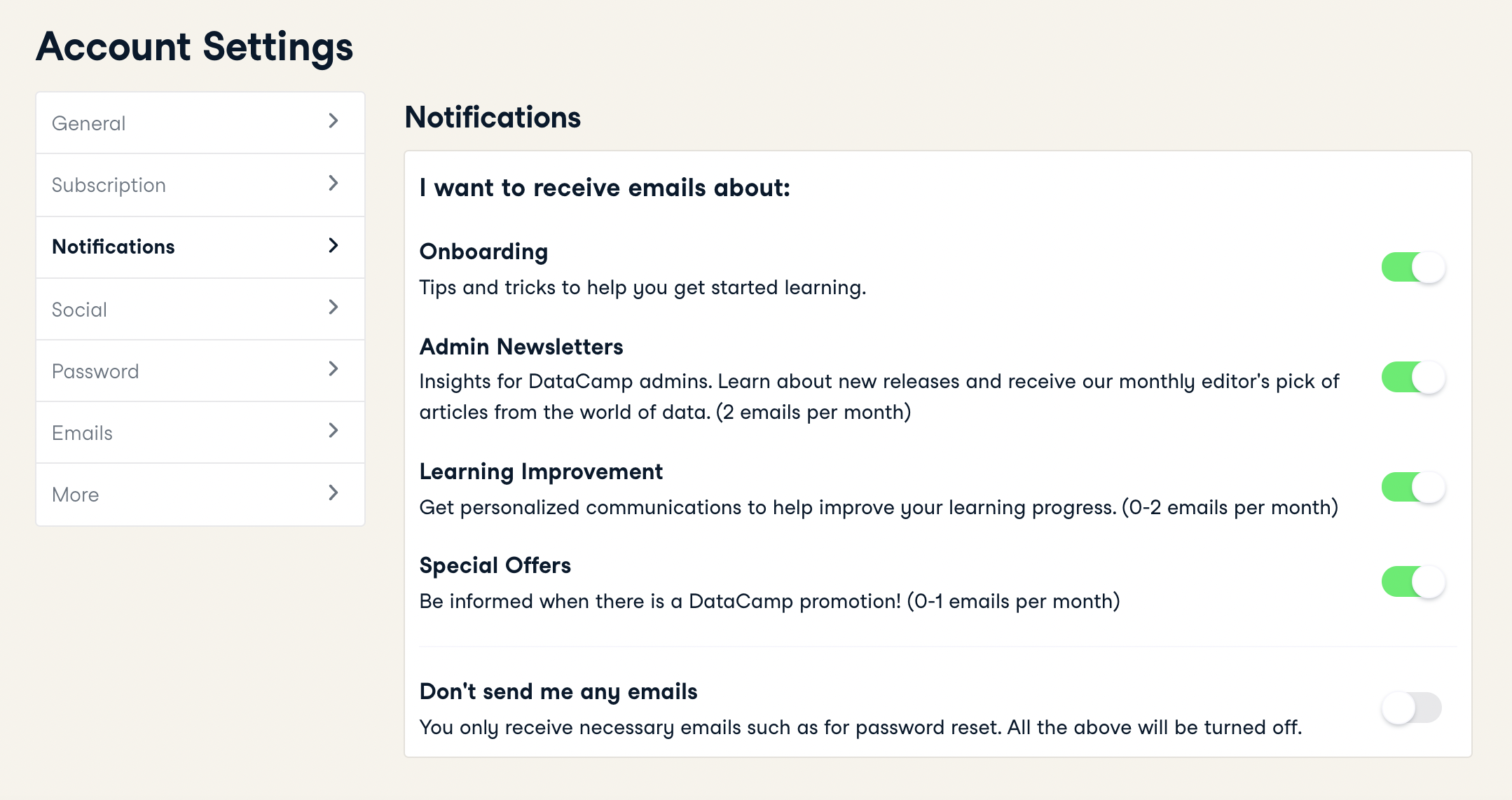
Task: Click the chevron arrow beside Social
Action: [334, 307]
